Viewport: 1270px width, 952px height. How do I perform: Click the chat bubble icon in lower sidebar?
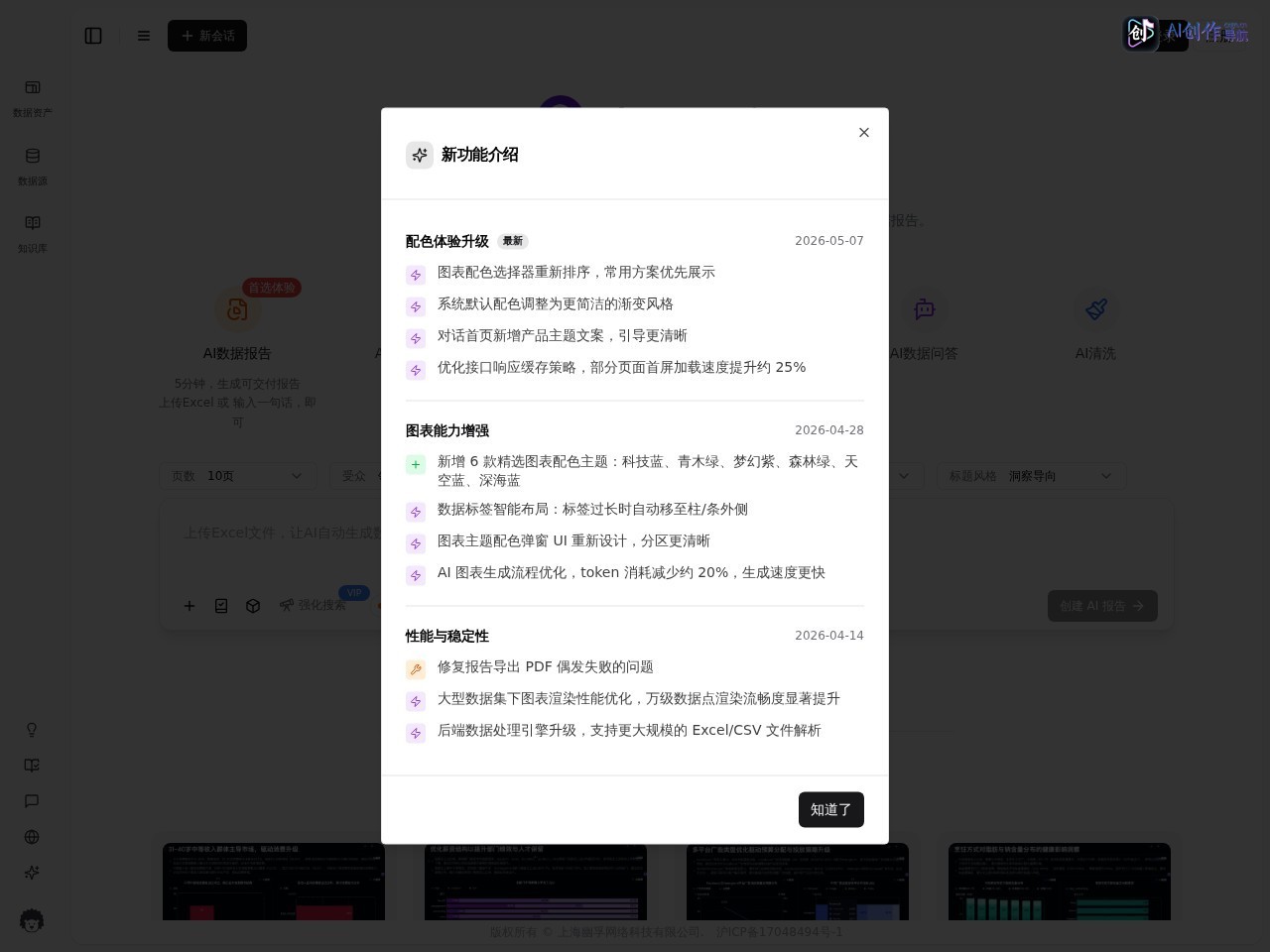click(32, 801)
